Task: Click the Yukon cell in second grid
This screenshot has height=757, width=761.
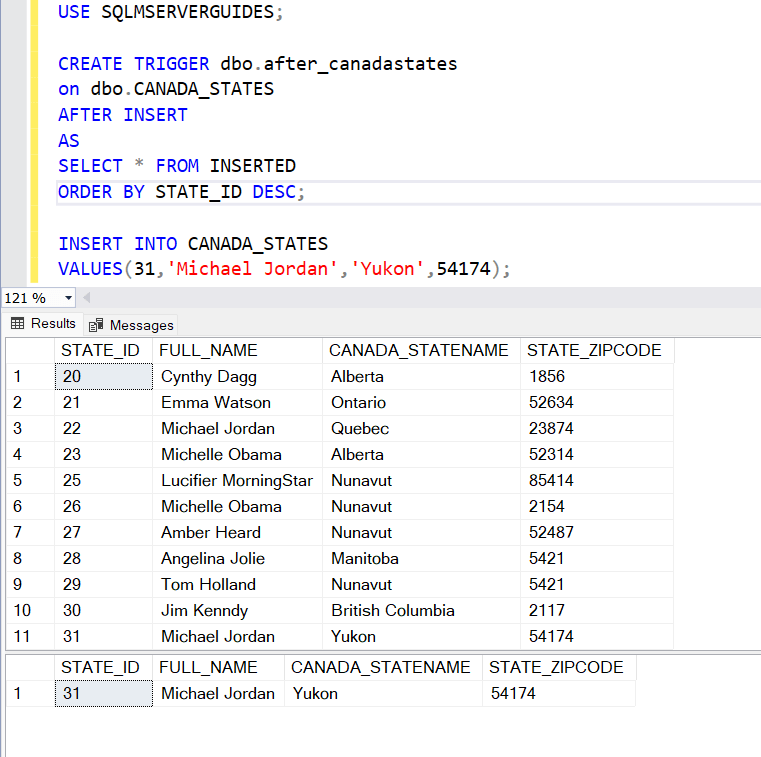Action: pyautogui.click(x=383, y=693)
